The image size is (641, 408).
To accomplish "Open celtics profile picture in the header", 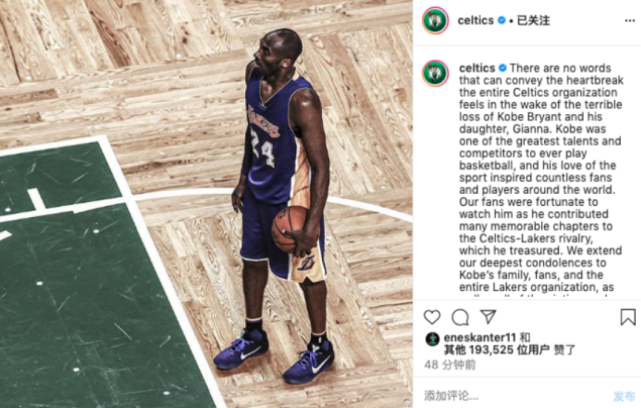I will coord(435,20).
